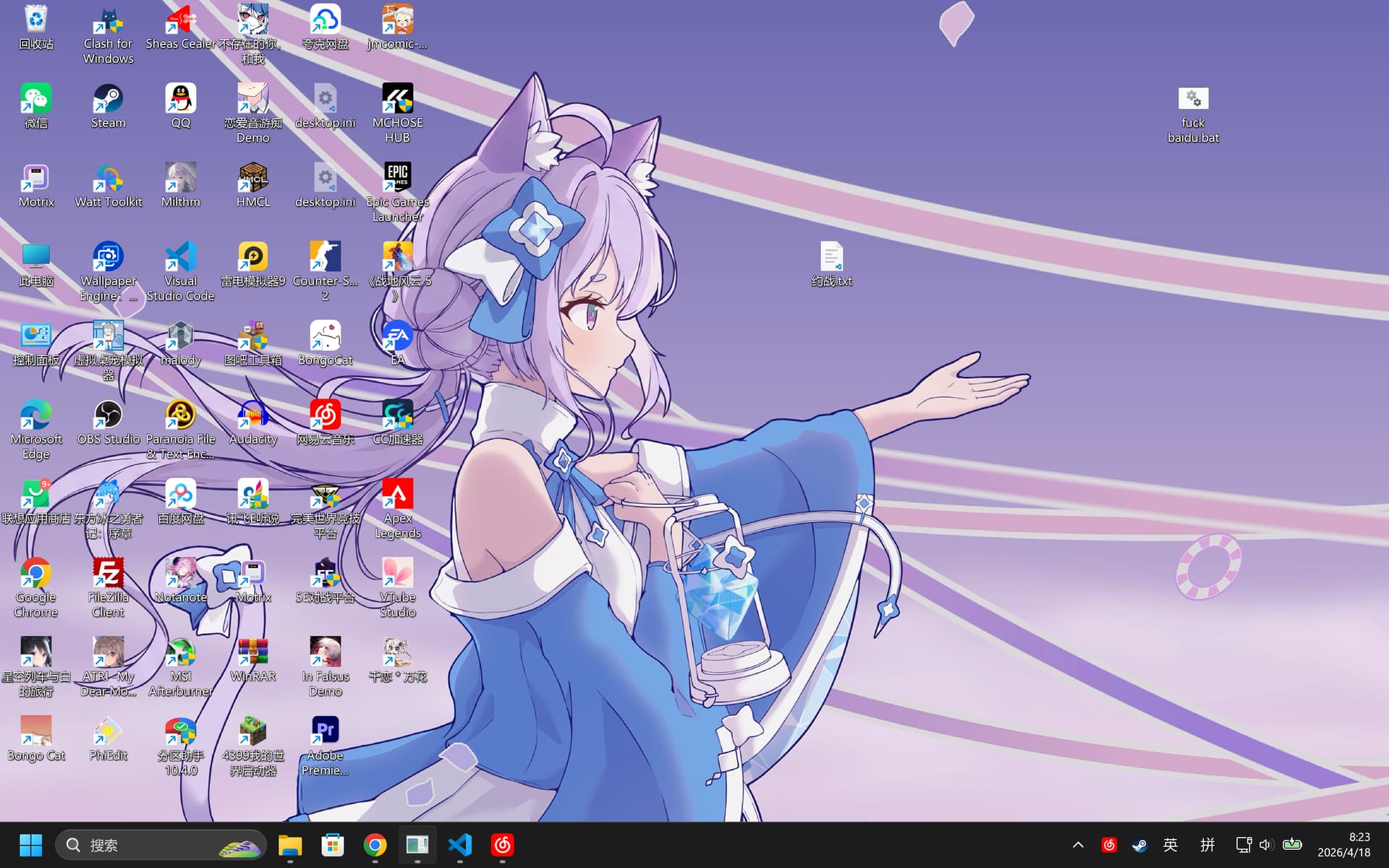
Task: Select the Visual Studio Code desktop icon
Action: click(180, 271)
